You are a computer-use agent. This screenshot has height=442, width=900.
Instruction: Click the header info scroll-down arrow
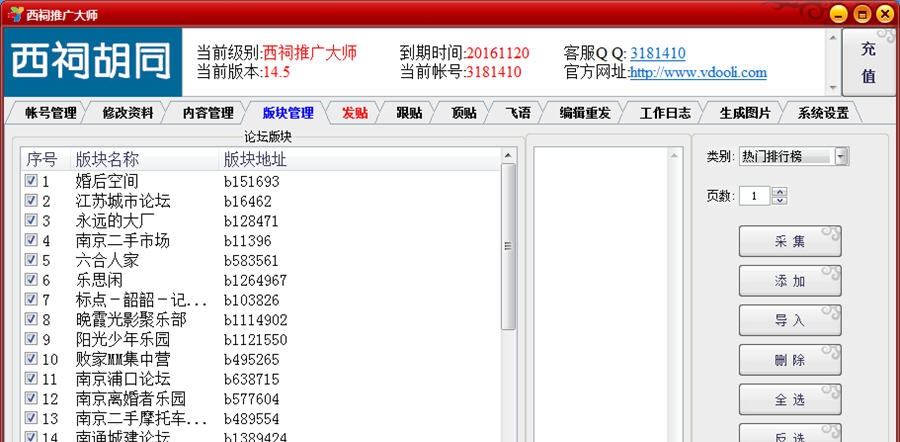pos(833,88)
